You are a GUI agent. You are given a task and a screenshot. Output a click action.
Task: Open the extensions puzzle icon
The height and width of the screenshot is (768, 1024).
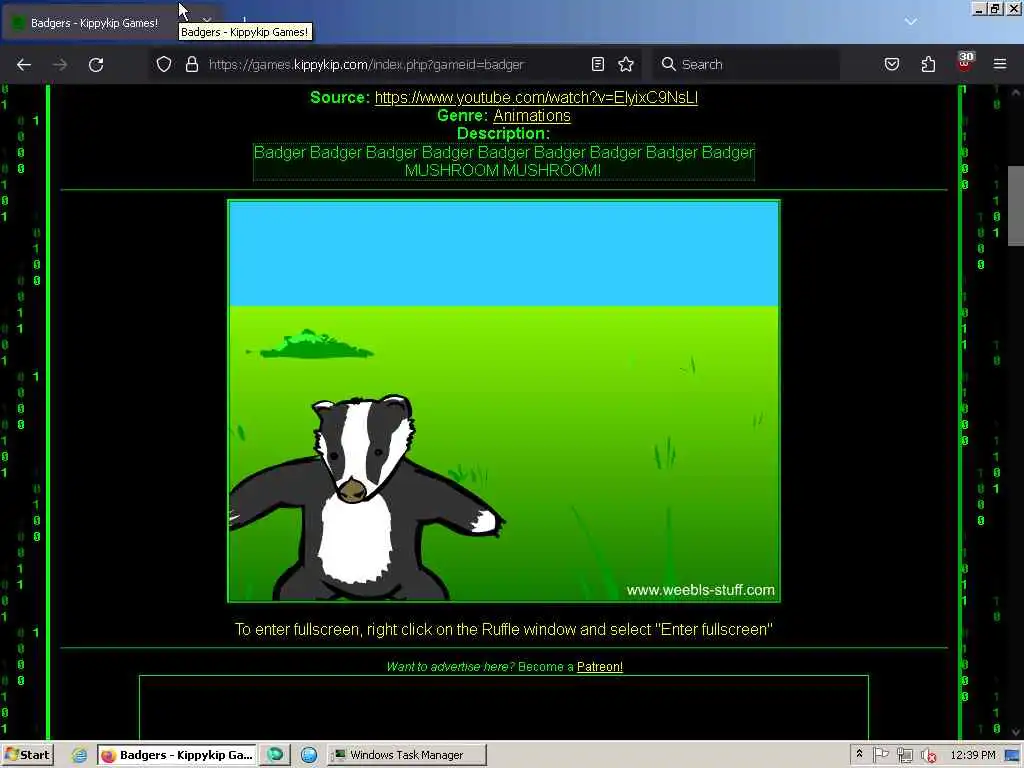(928, 64)
